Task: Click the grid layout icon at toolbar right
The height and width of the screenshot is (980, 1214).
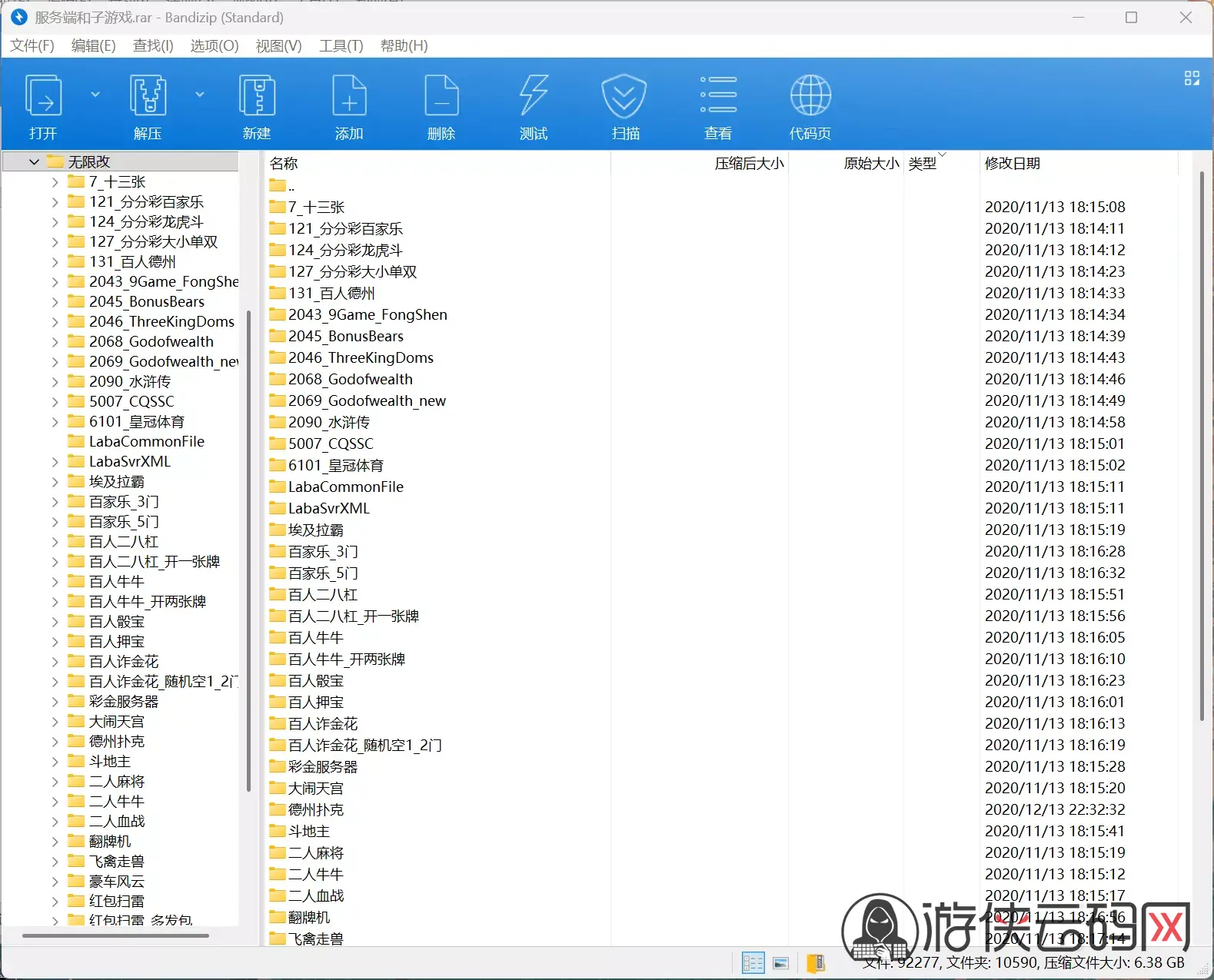Action: (x=1192, y=78)
